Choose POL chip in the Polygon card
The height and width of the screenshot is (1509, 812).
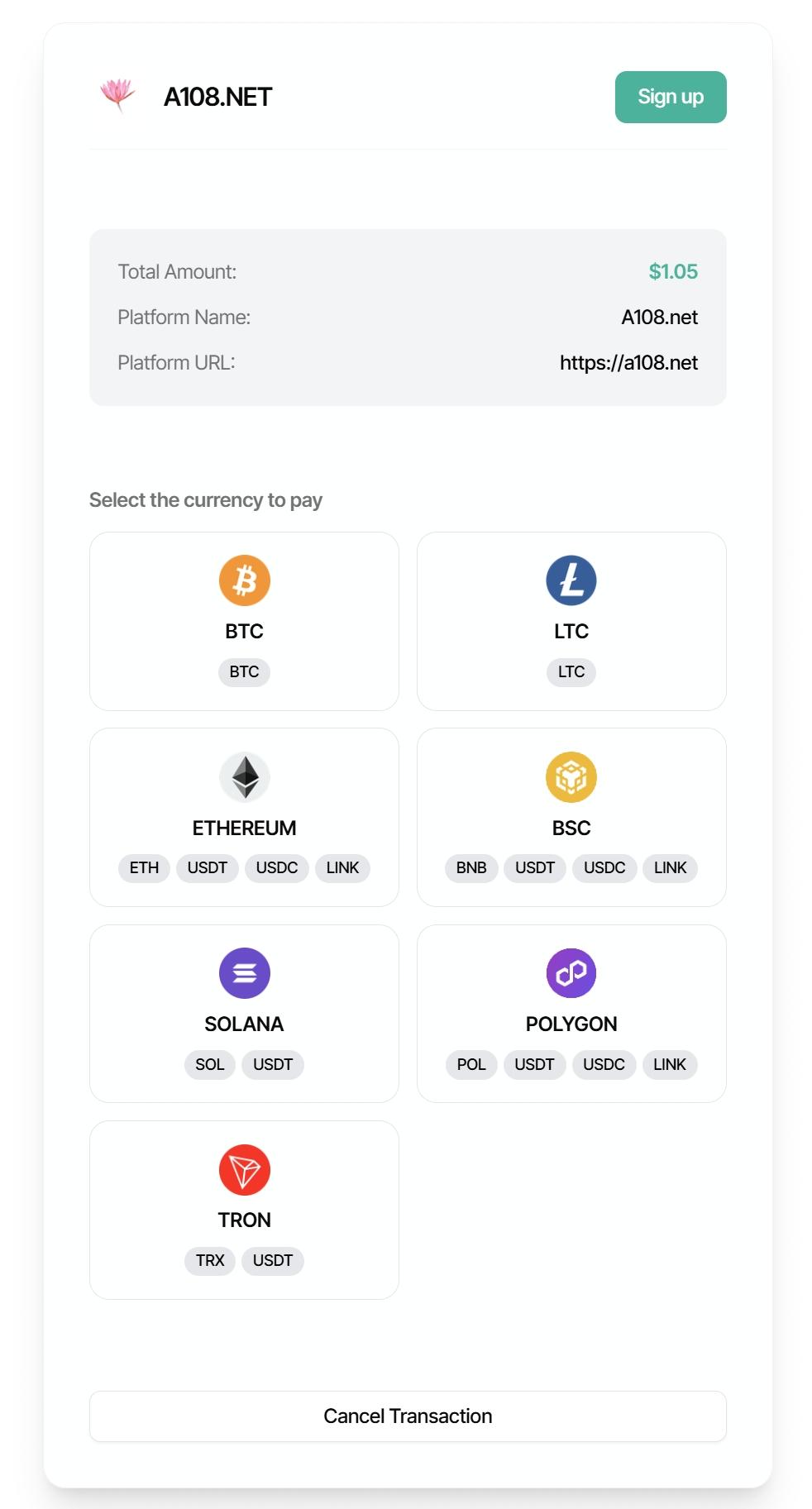[x=471, y=1065]
